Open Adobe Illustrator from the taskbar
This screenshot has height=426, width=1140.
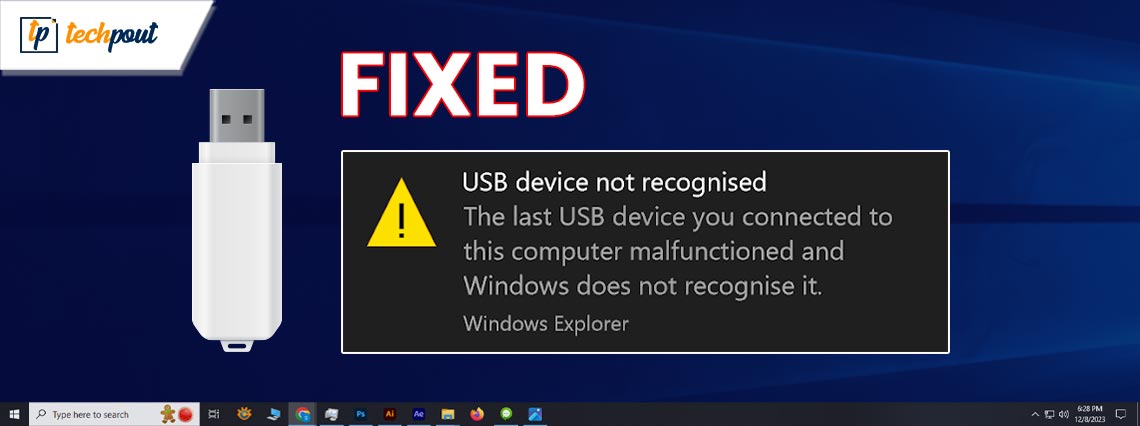[x=390, y=414]
